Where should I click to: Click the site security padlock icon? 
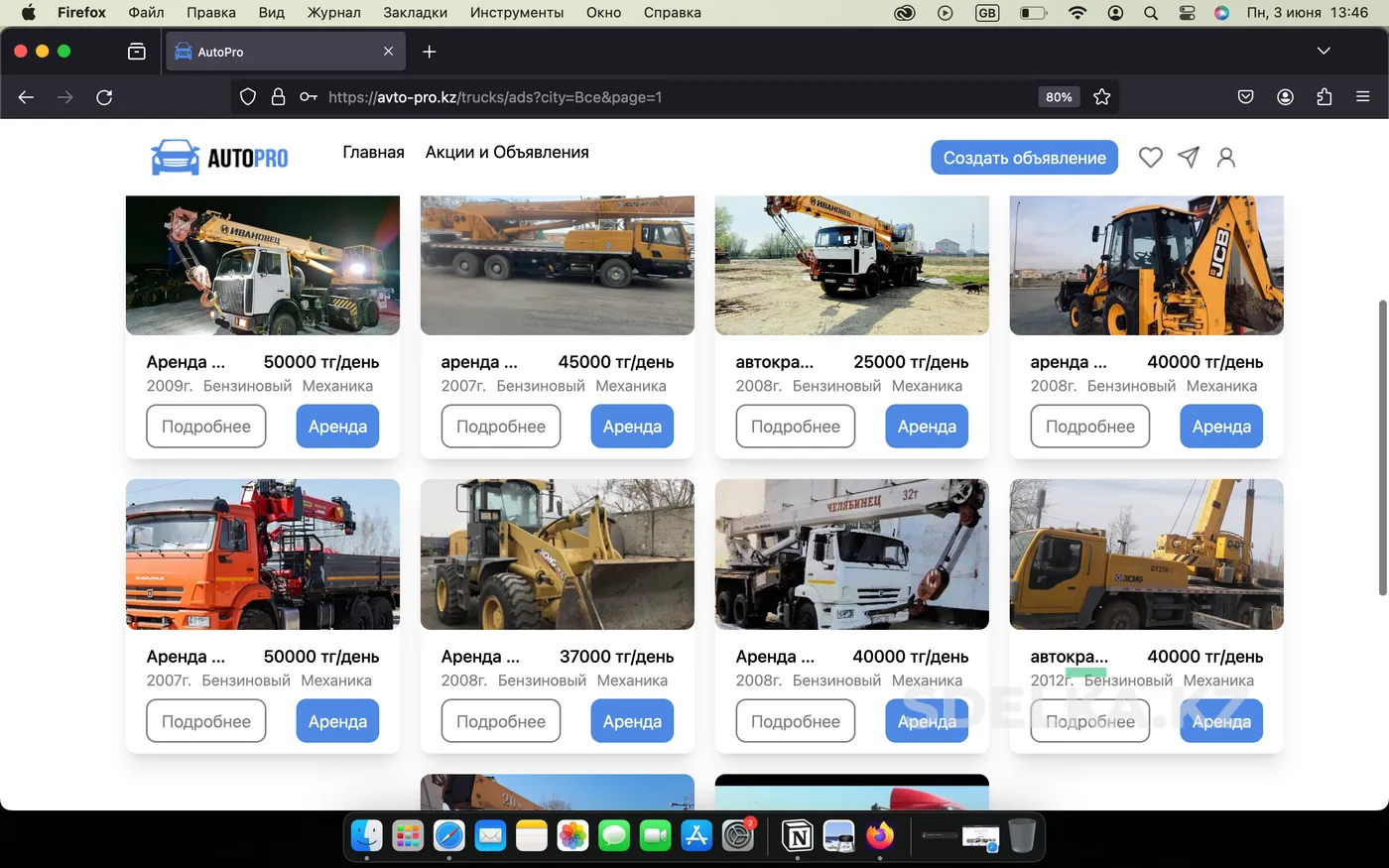pos(279,97)
